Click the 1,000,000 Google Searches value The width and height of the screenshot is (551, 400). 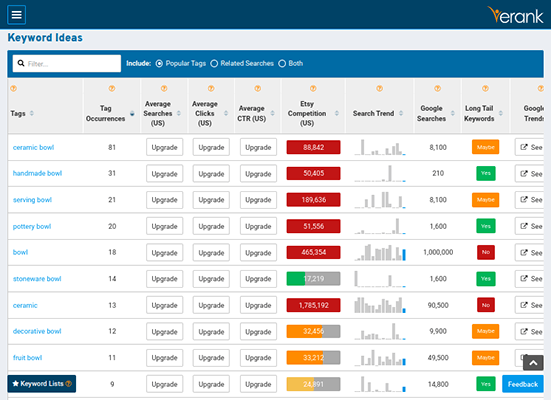pos(438,252)
